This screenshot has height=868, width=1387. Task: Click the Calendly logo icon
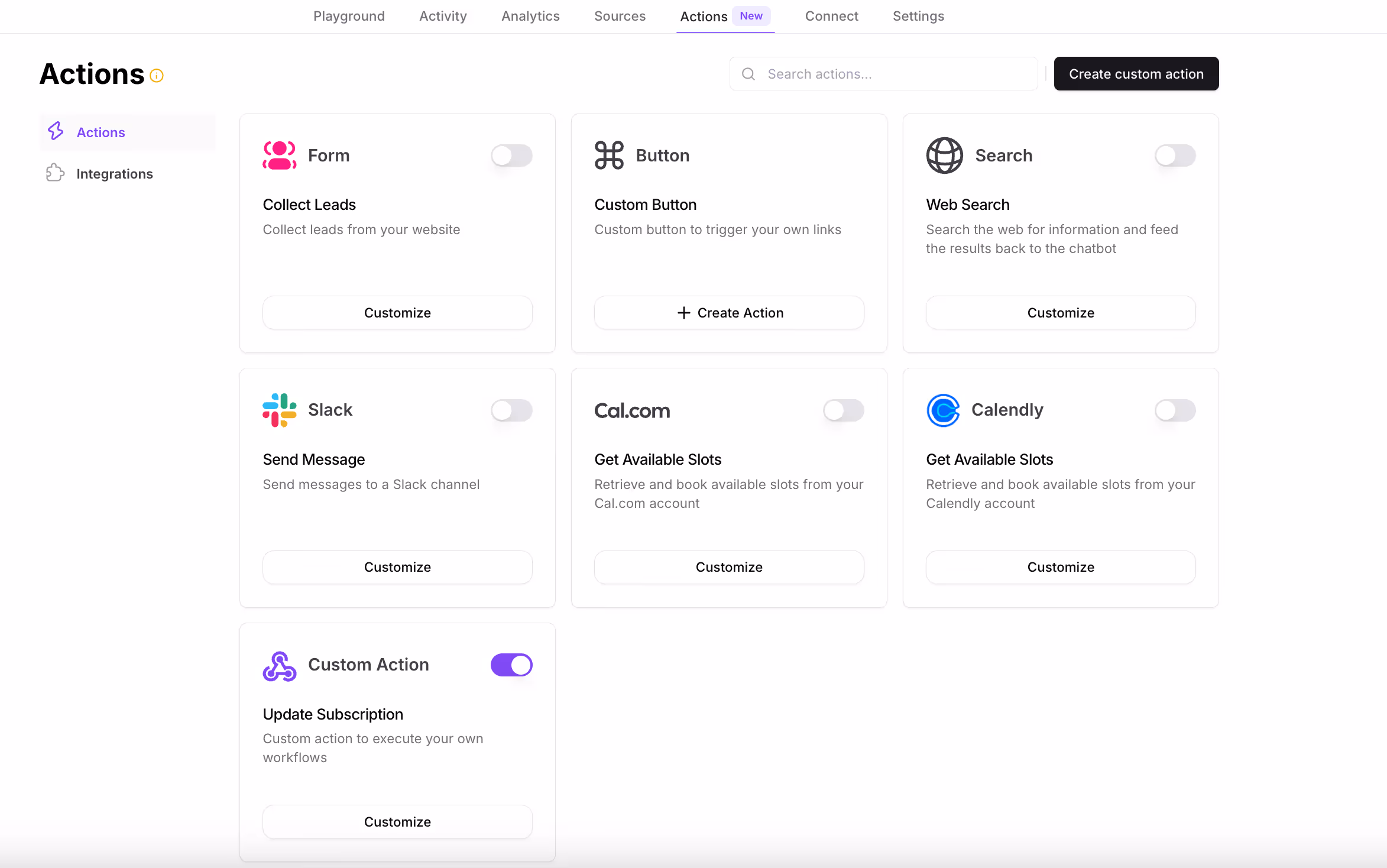(x=944, y=410)
